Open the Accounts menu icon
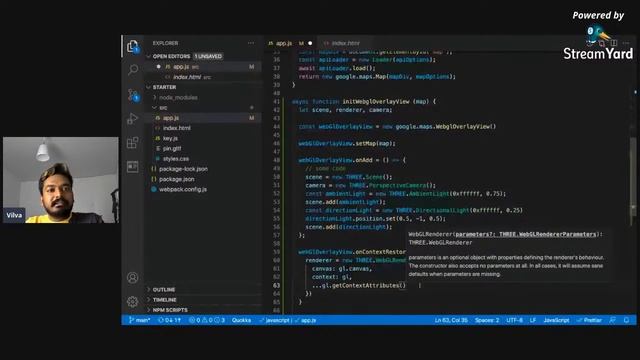The height and width of the screenshot is (360, 640). (x=133, y=278)
